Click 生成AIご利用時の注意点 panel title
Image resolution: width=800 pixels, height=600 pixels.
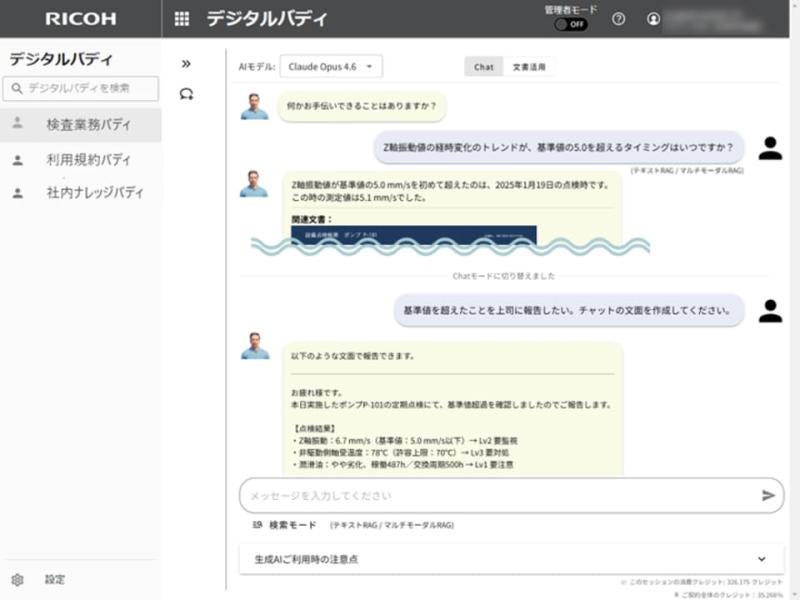[306, 559]
